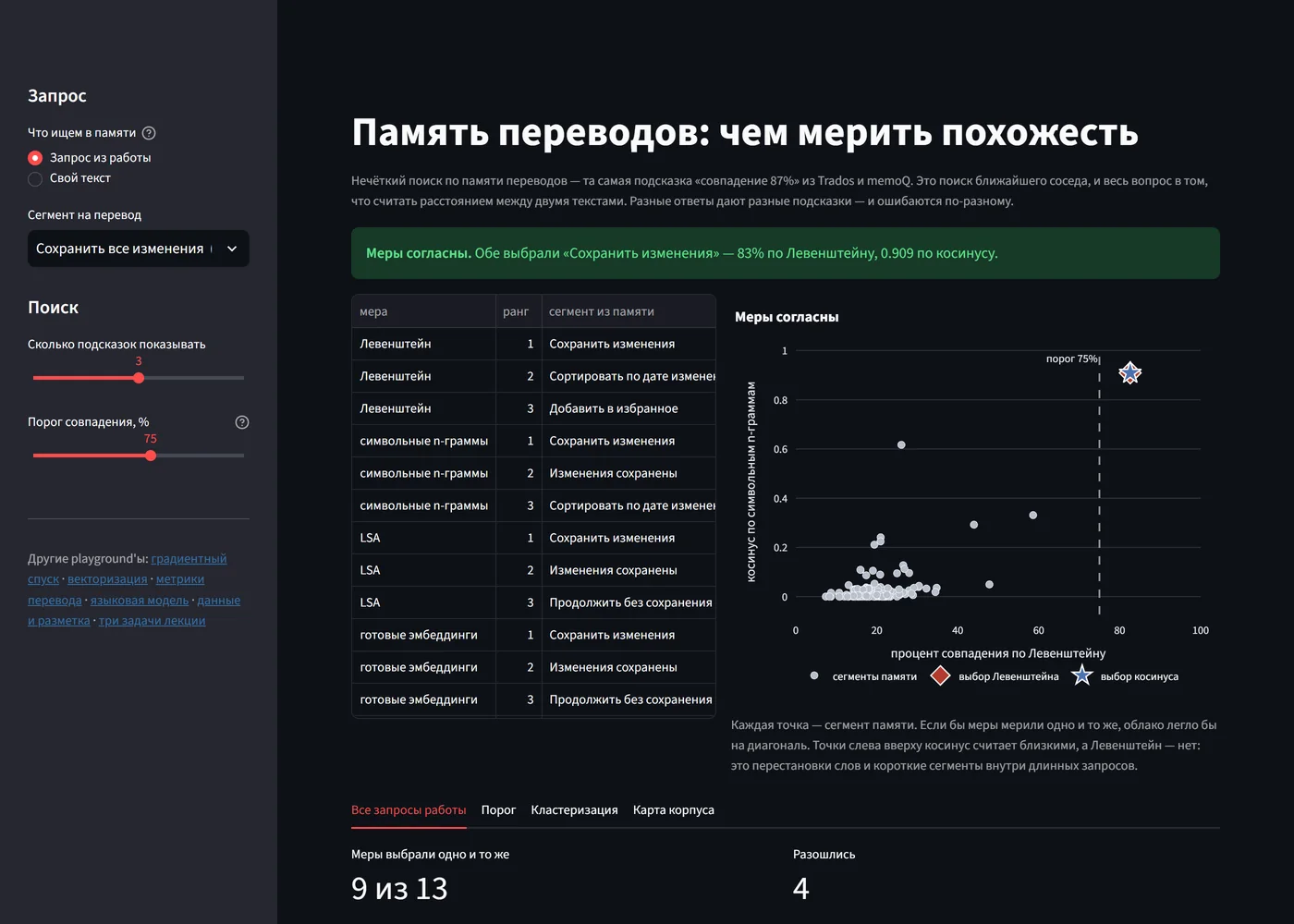Click «Изменения сохранены» in символьные n-граммы row
The image size is (1294, 924).
pyautogui.click(x=629, y=473)
